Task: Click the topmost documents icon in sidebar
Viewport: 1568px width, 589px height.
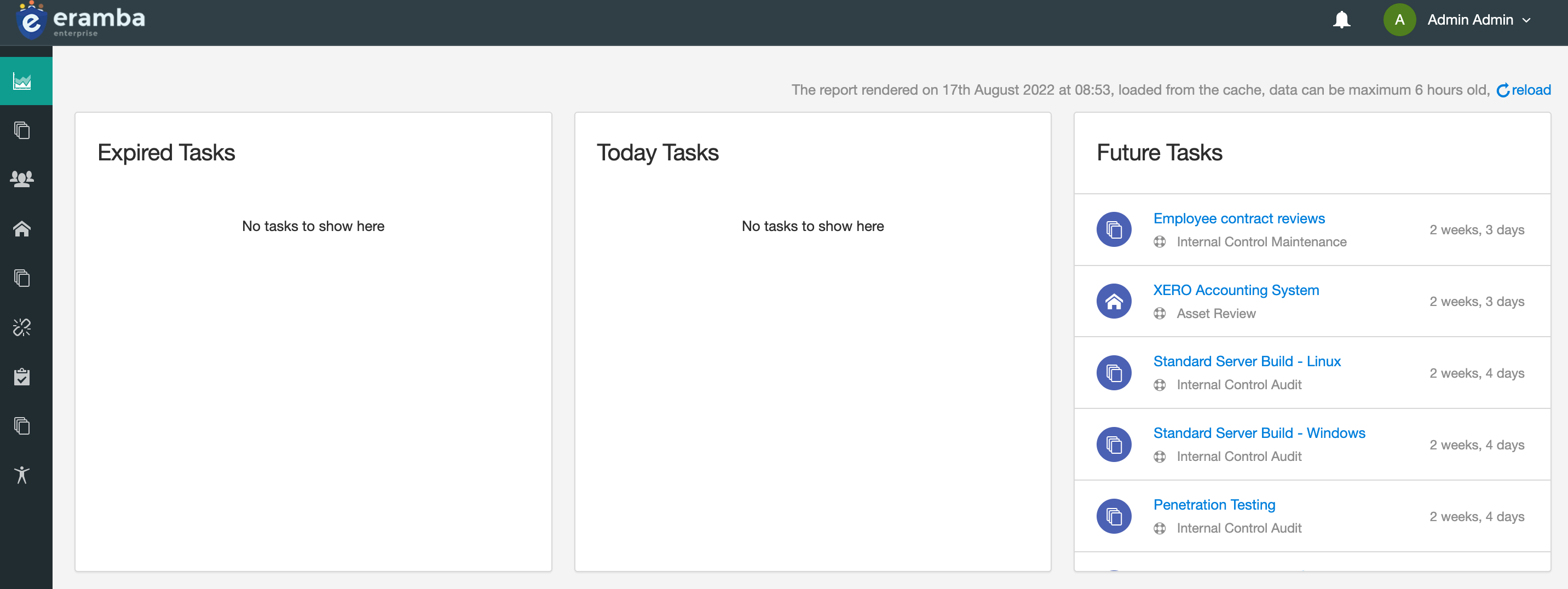Action: coord(22,130)
